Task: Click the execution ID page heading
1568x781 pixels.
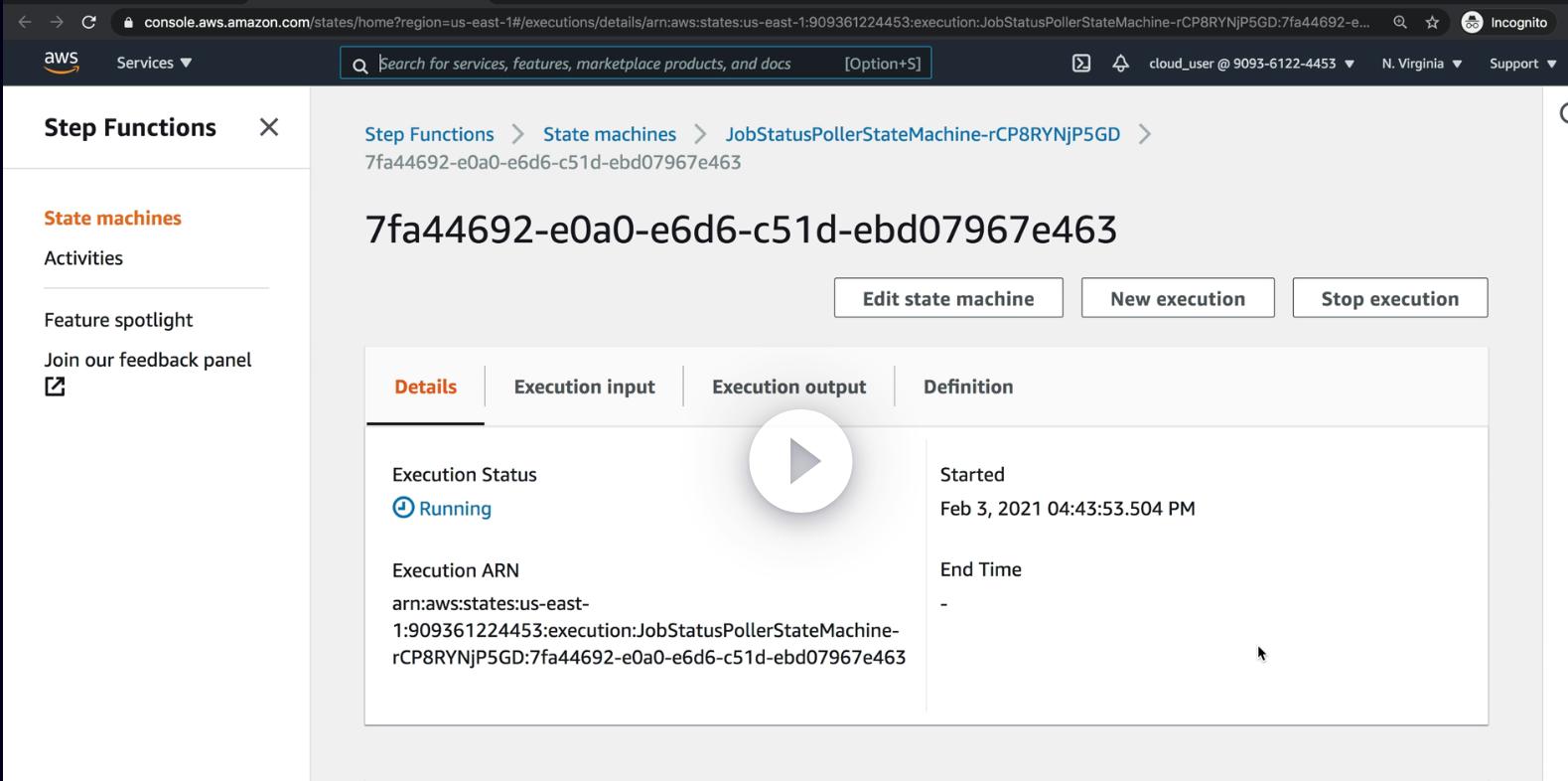Action: click(741, 230)
